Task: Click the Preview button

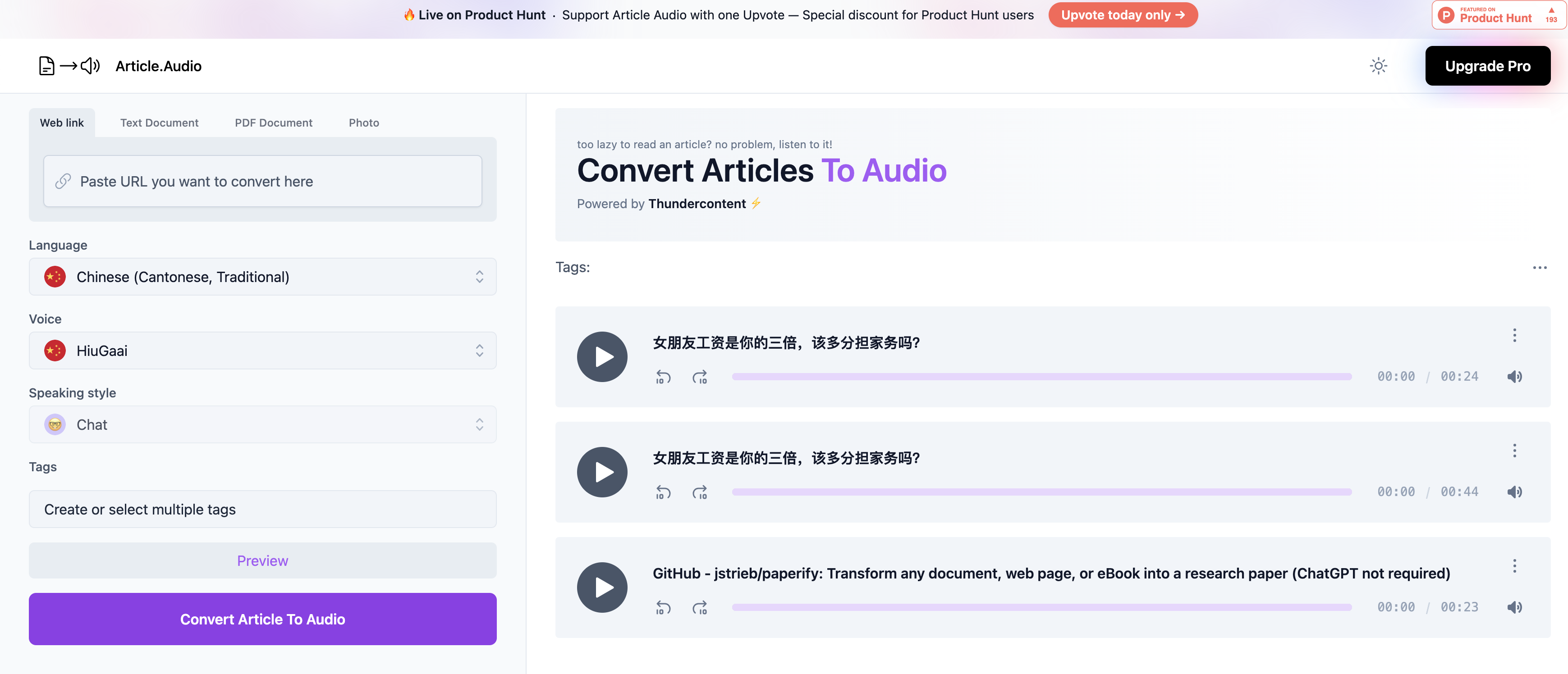Action: (262, 561)
